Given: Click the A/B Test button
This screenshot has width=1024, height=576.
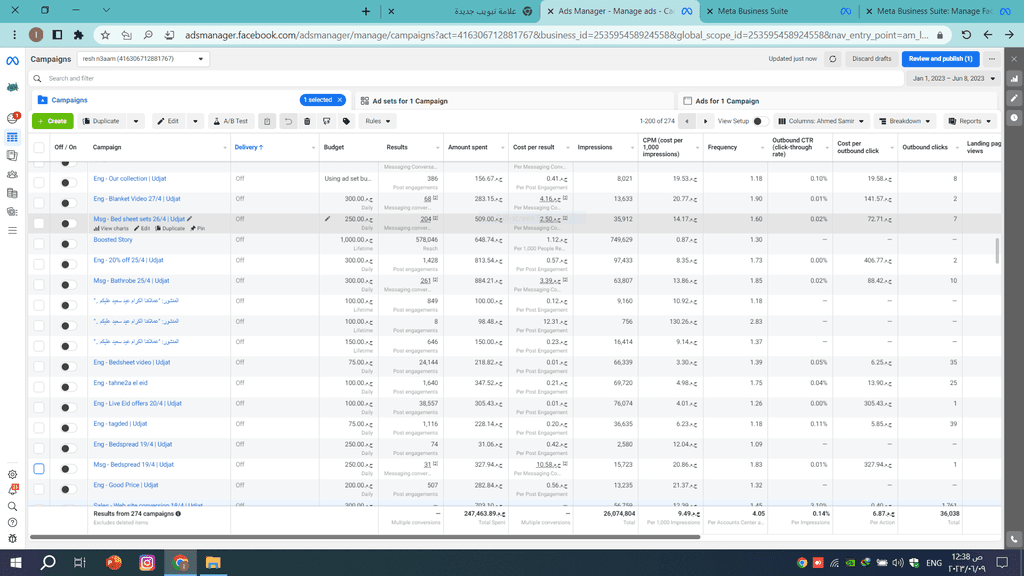Looking at the screenshot, I should click(231, 121).
